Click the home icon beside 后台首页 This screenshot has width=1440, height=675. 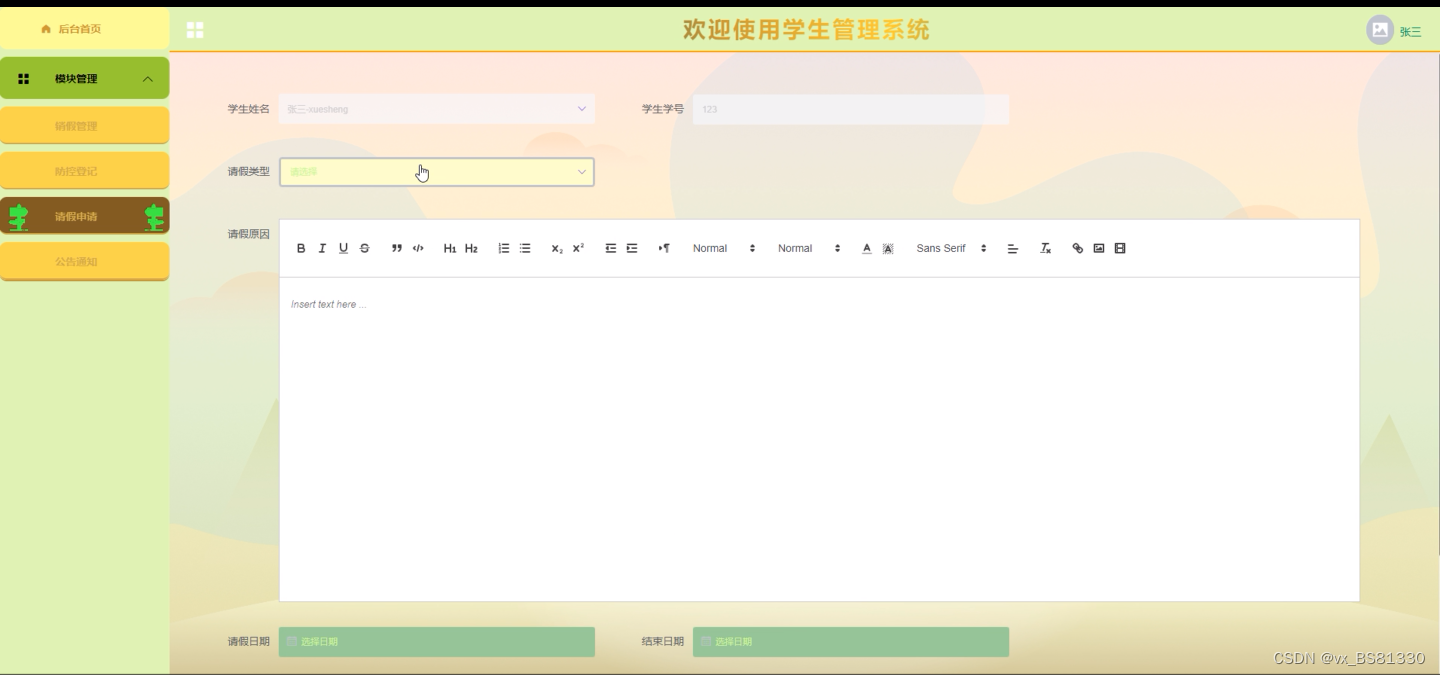pyautogui.click(x=46, y=29)
